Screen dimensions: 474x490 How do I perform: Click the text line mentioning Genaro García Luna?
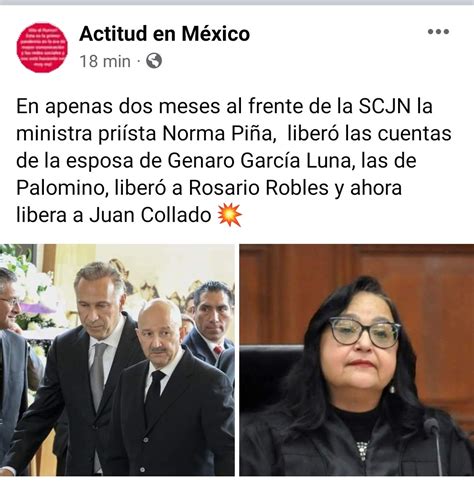point(216,161)
